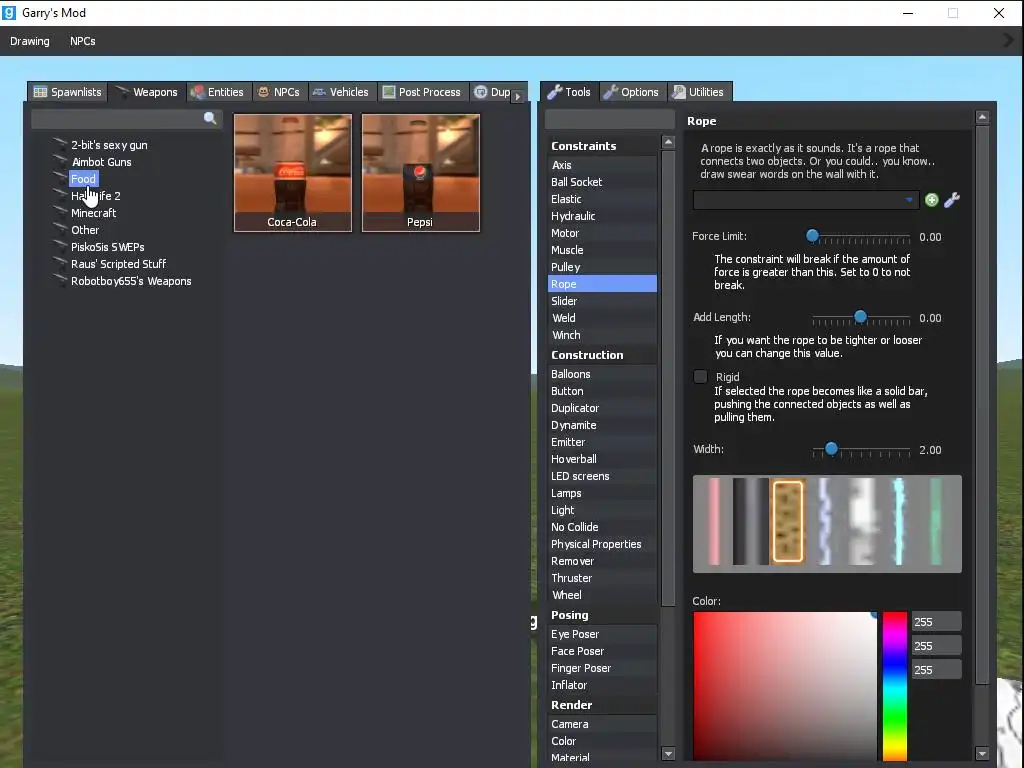This screenshot has width=1024, height=768.
Task: Click the green add preset icon
Action: click(x=931, y=200)
